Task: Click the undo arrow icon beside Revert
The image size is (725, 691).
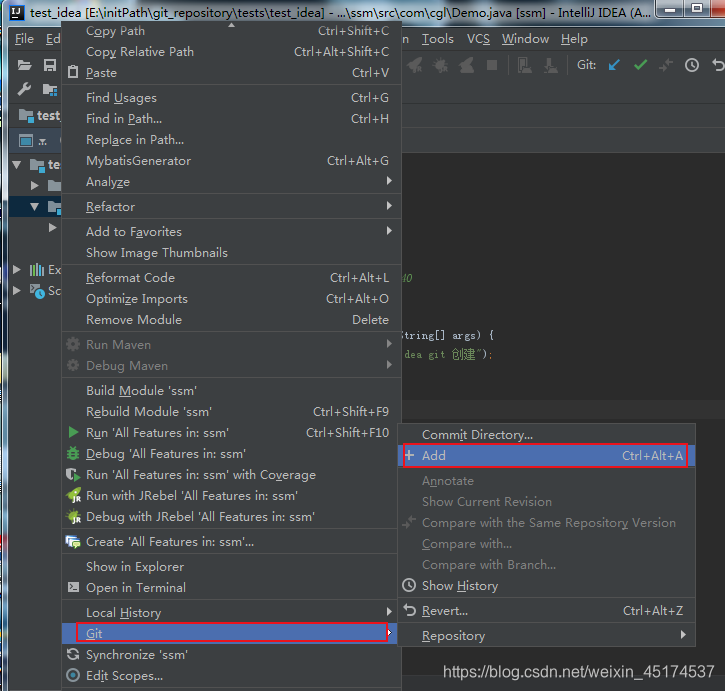Action: (x=409, y=610)
